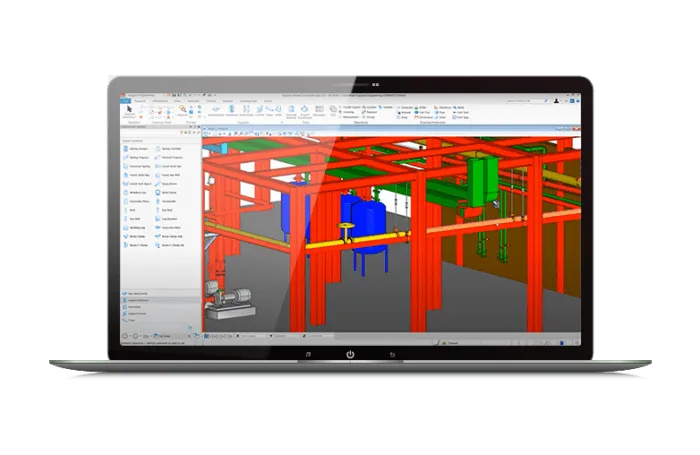700x455 pixels.
Task: Open the File tab
Action: coord(126,100)
